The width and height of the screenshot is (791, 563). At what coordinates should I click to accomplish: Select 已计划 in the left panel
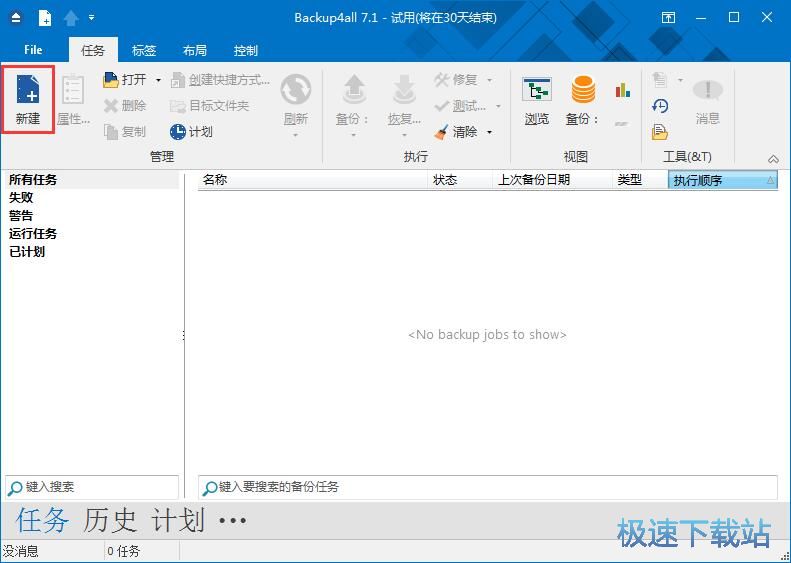coord(27,252)
